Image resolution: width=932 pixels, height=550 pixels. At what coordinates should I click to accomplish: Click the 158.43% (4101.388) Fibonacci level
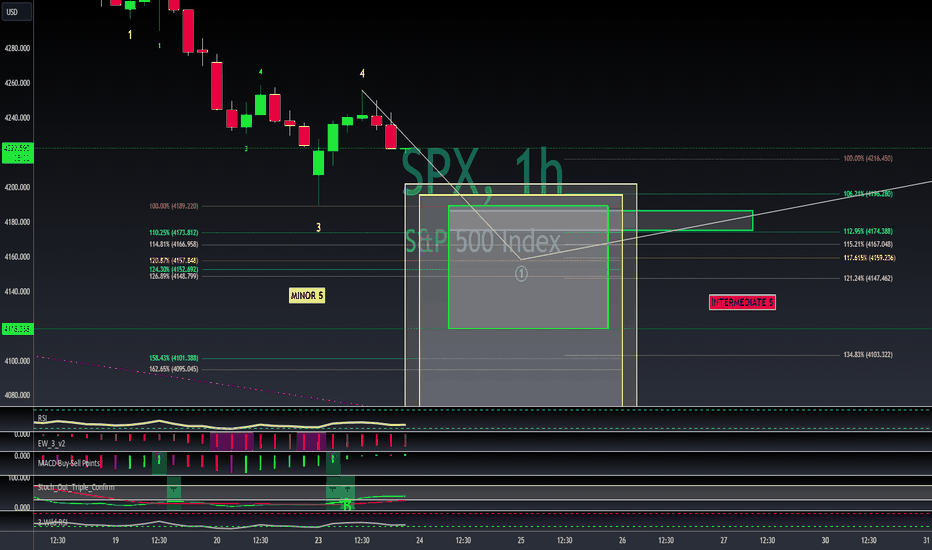[x=174, y=358]
